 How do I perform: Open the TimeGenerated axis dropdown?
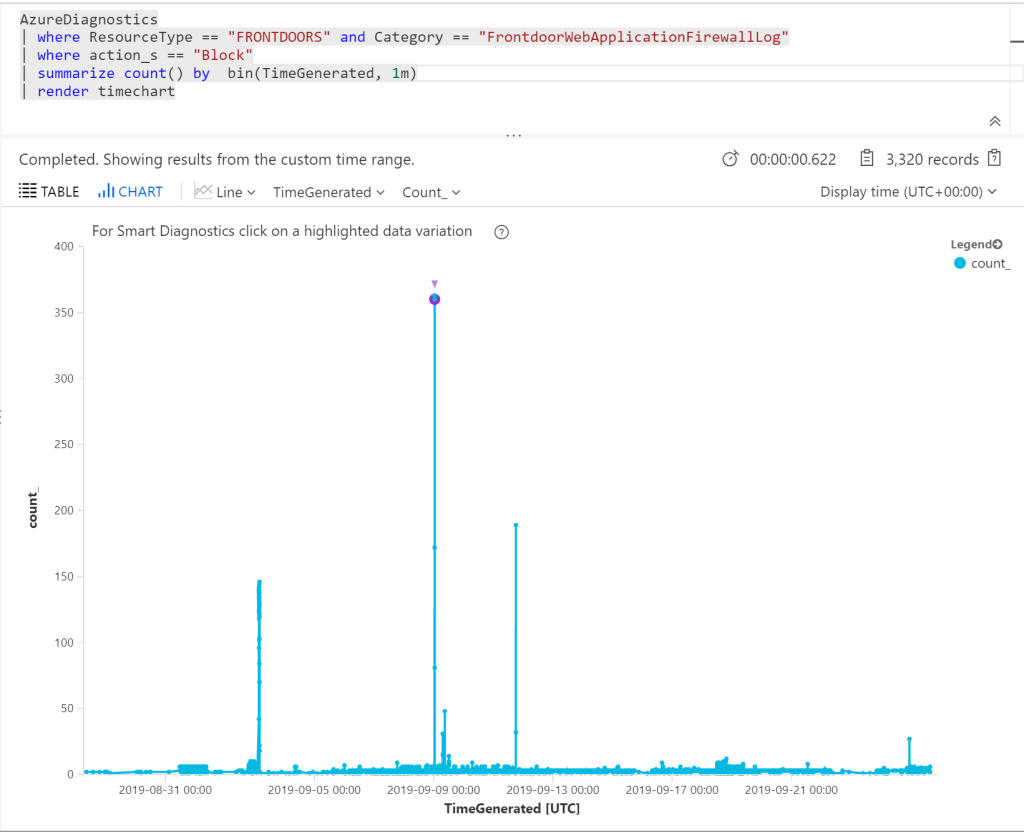(x=328, y=191)
